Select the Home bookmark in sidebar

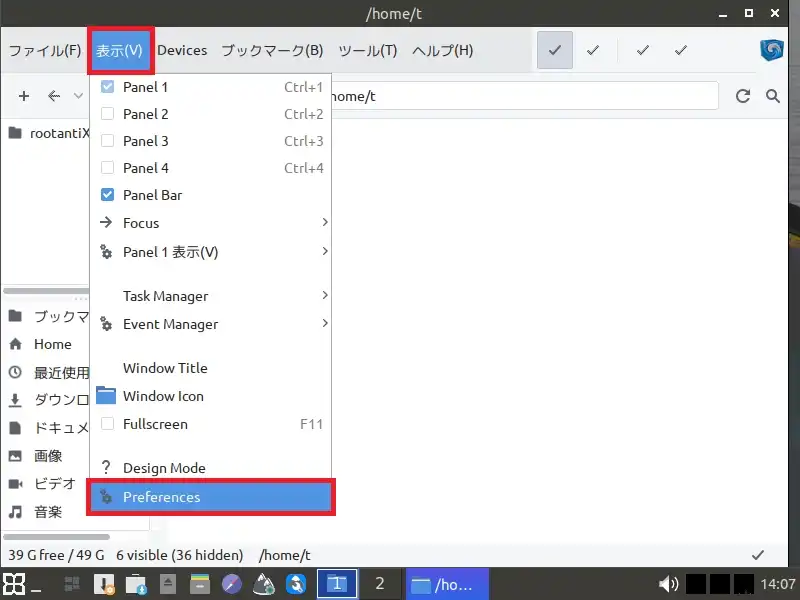tap(52, 344)
